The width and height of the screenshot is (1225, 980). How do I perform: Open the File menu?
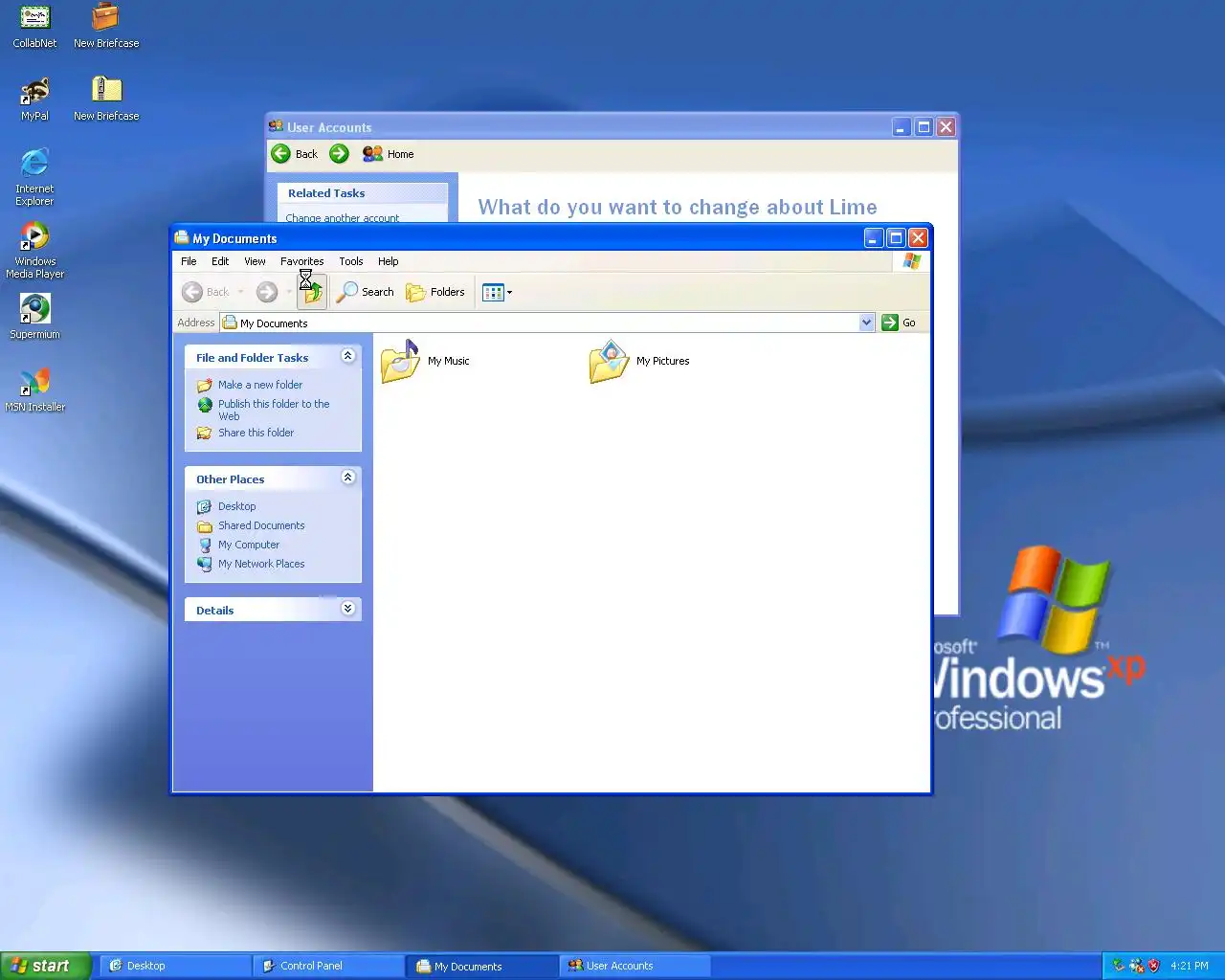pyautogui.click(x=189, y=261)
